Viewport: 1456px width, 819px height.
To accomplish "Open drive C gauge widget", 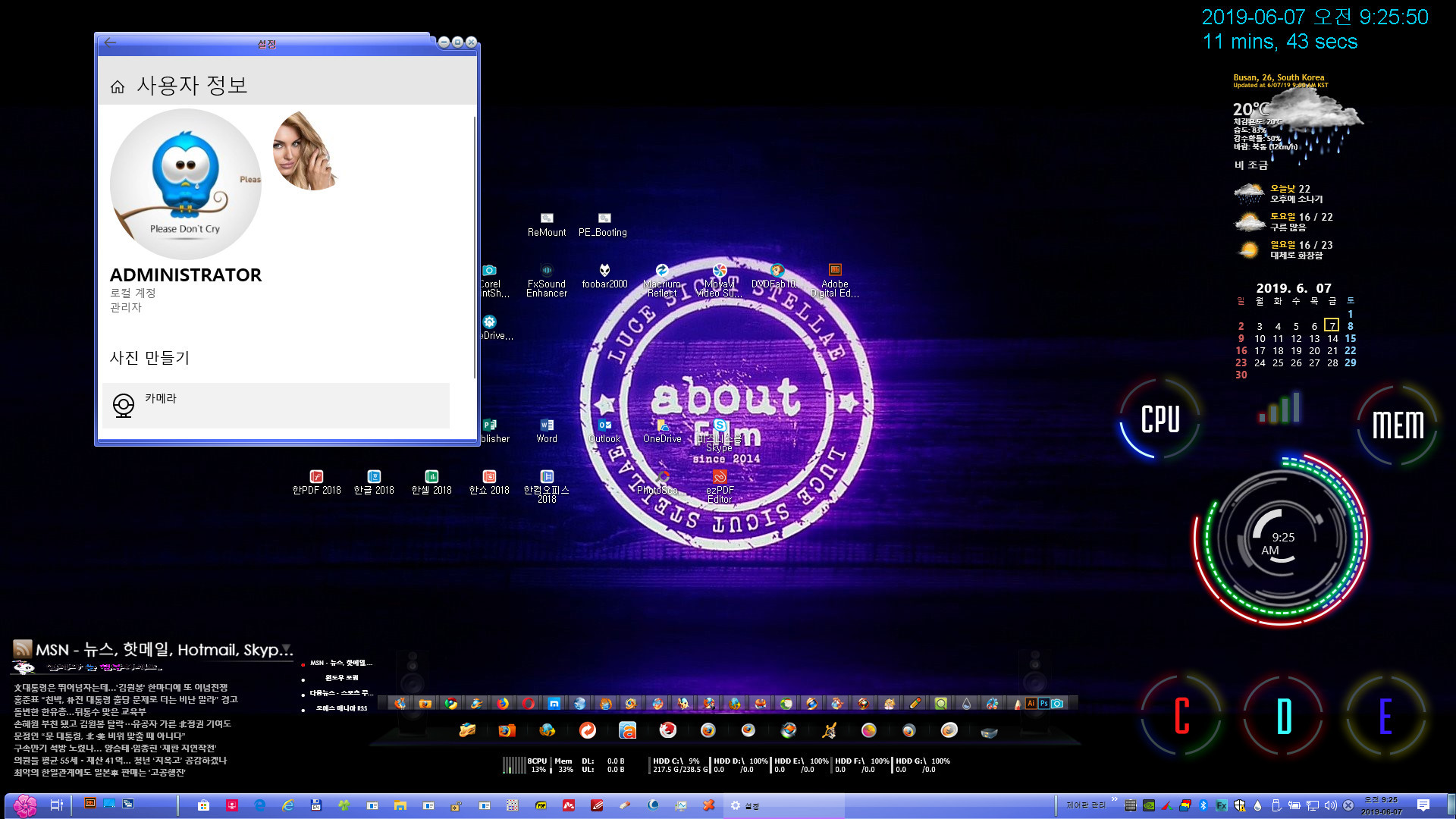I will click(x=1181, y=715).
